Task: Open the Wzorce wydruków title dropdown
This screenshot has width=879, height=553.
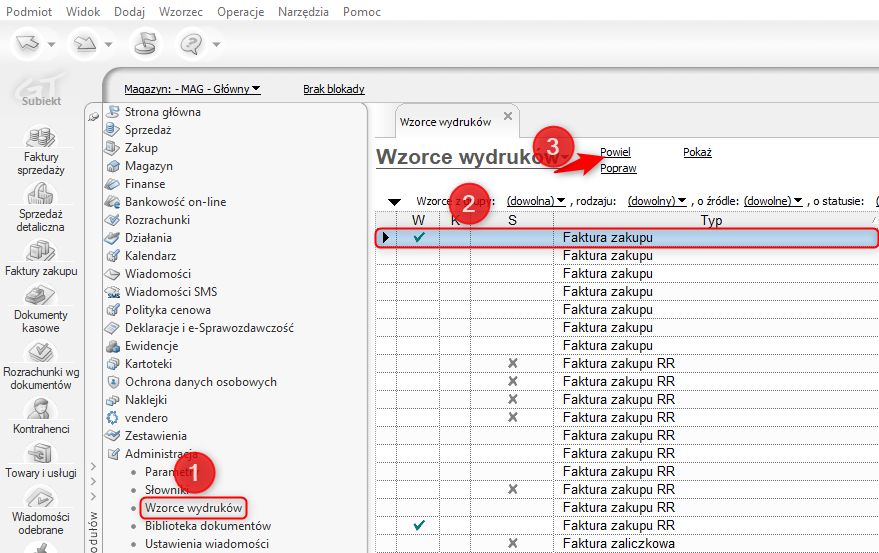Action: click(x=565, y=158)
